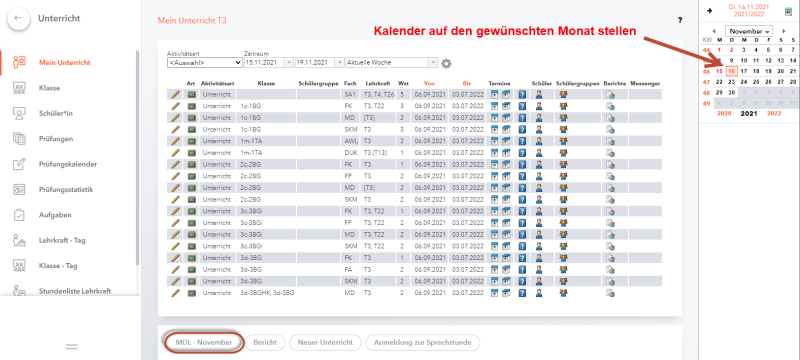Viewport: 800px width, 360px height.
Task: Open Klasse in the sidebar
Action: pyautogui.click(x=49, y=88)
